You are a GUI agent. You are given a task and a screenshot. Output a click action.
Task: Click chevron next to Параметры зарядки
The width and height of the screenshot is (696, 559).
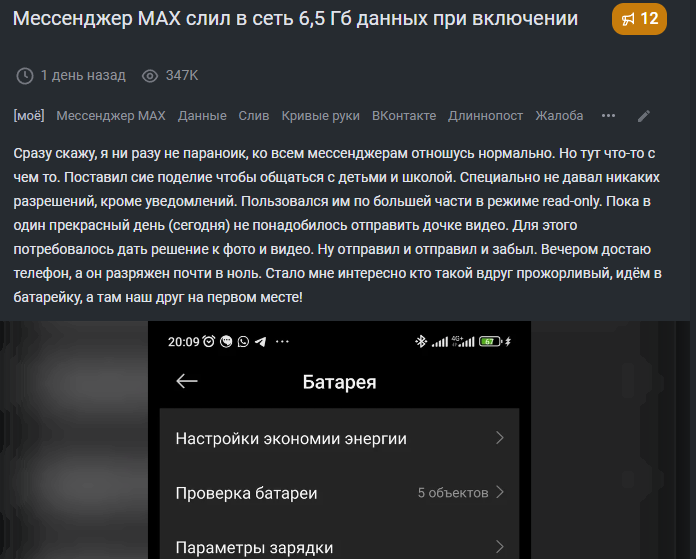[500, 547]
